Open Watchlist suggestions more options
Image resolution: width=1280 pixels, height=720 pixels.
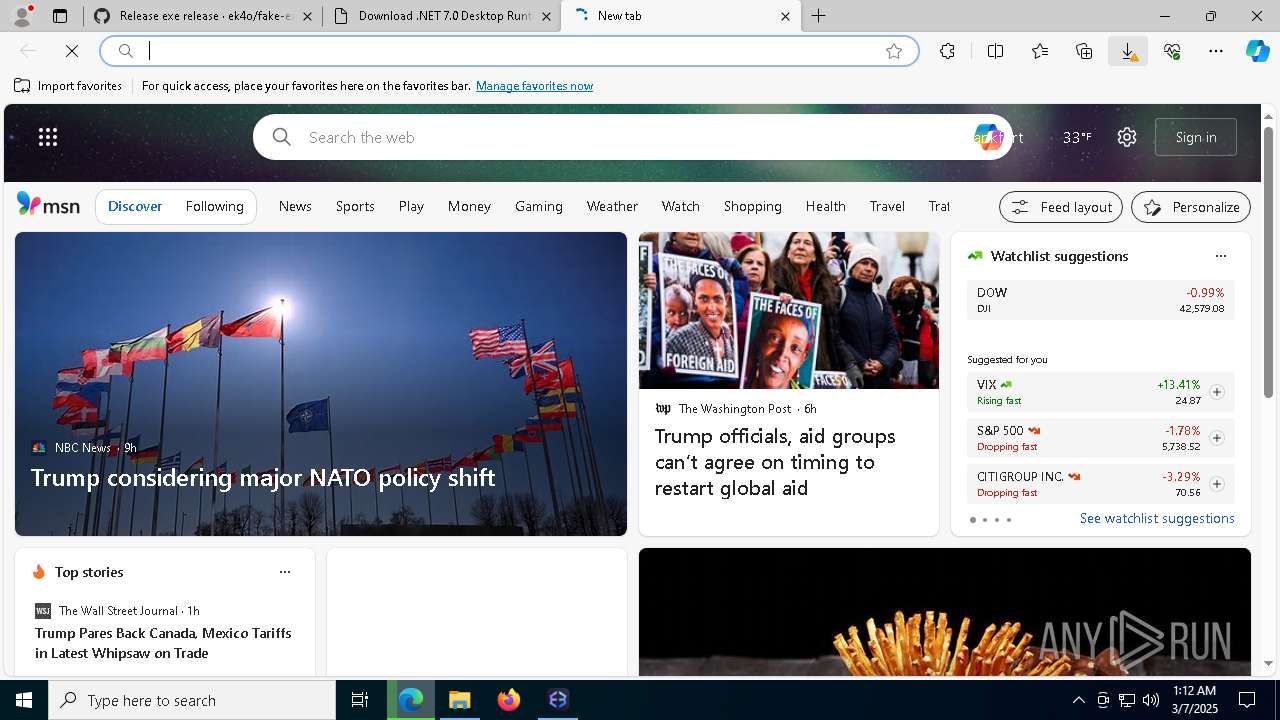click(x=1221, y=256)
